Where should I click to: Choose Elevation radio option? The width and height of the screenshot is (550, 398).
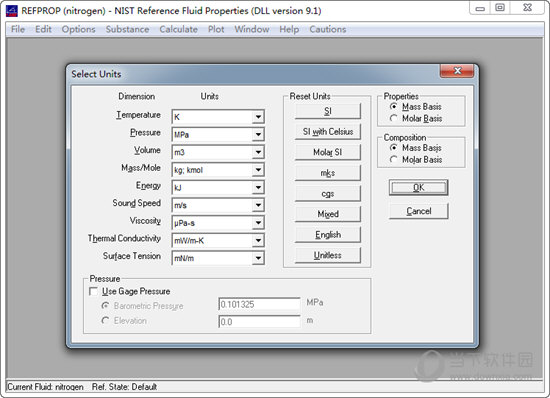[x=105, y=321]
